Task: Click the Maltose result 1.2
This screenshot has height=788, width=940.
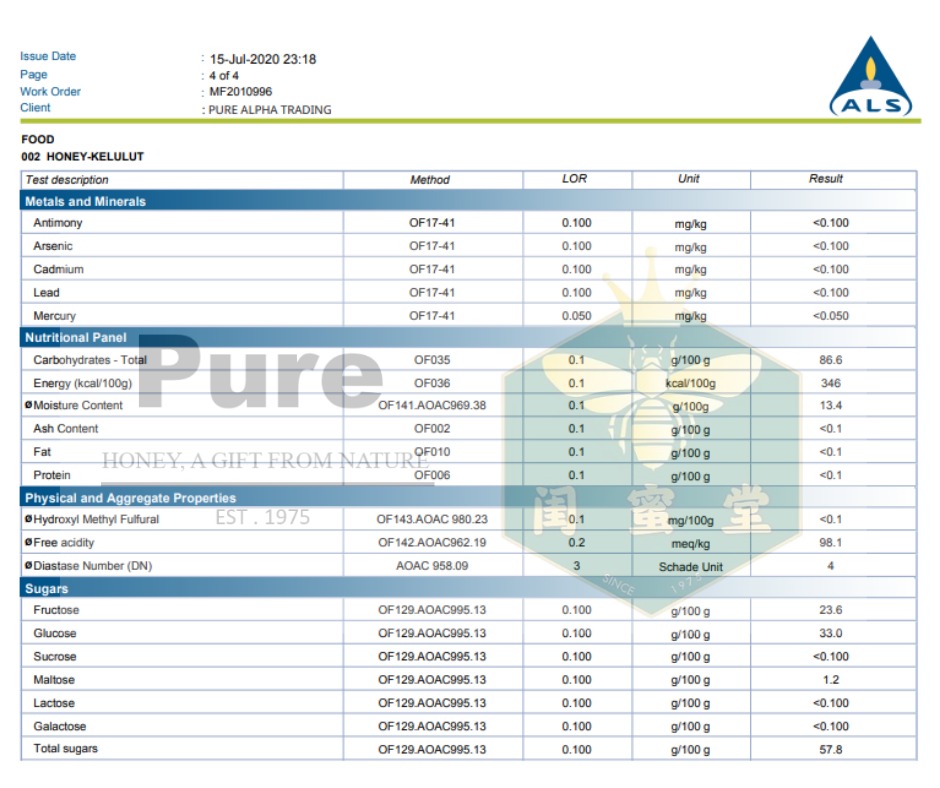Action: pyautogui.click(x=830, y=680)
